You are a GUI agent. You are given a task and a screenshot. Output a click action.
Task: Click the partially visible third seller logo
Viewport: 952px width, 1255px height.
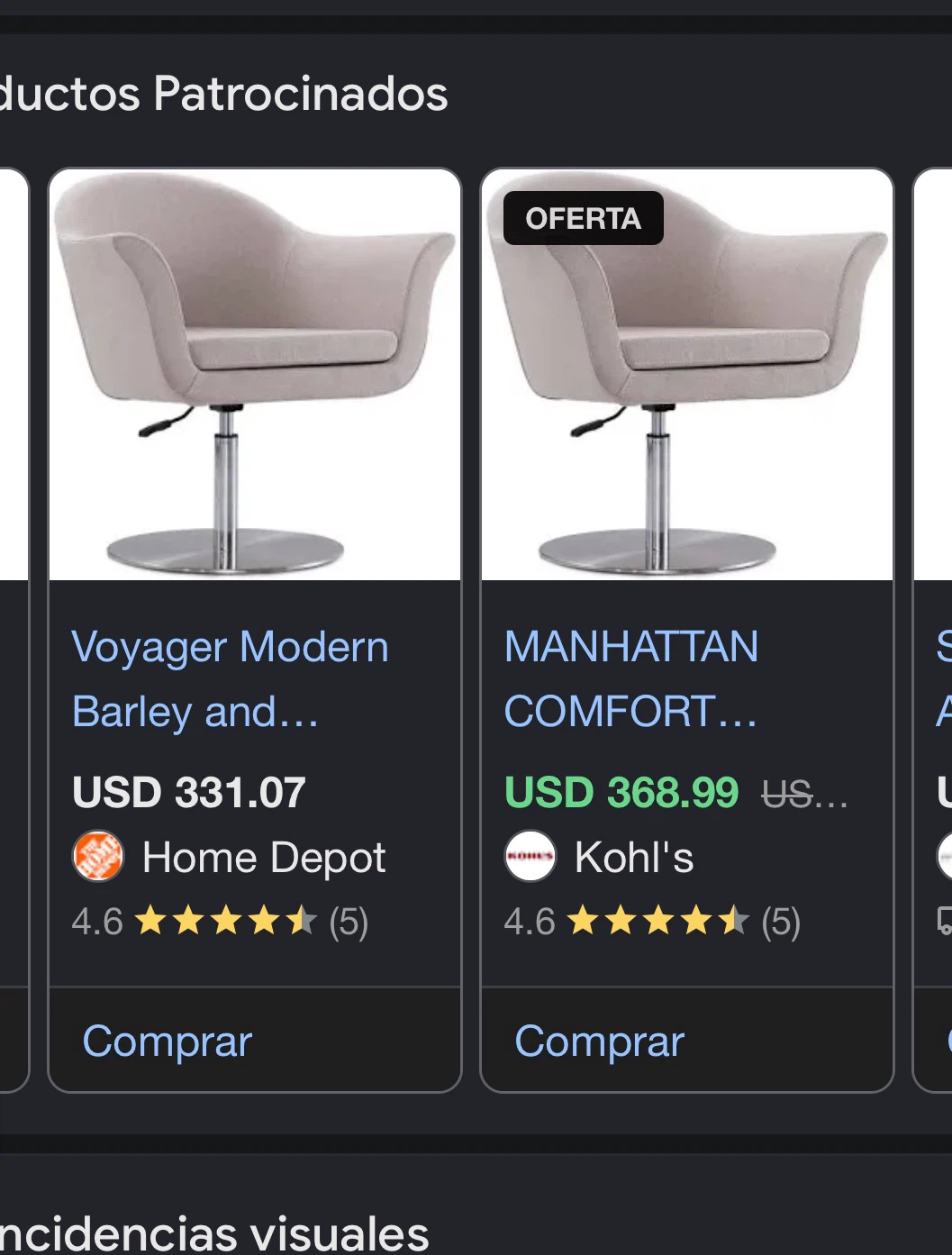point(945,856)
